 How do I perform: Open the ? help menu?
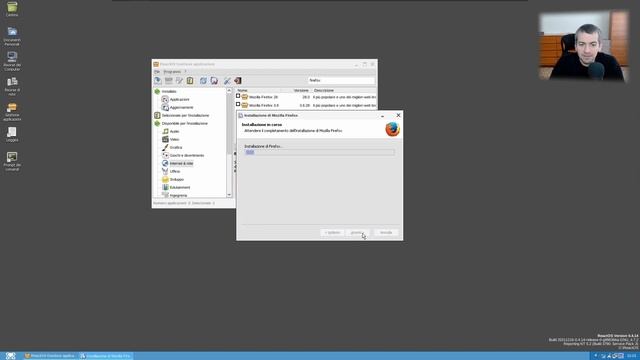(185, 72)
